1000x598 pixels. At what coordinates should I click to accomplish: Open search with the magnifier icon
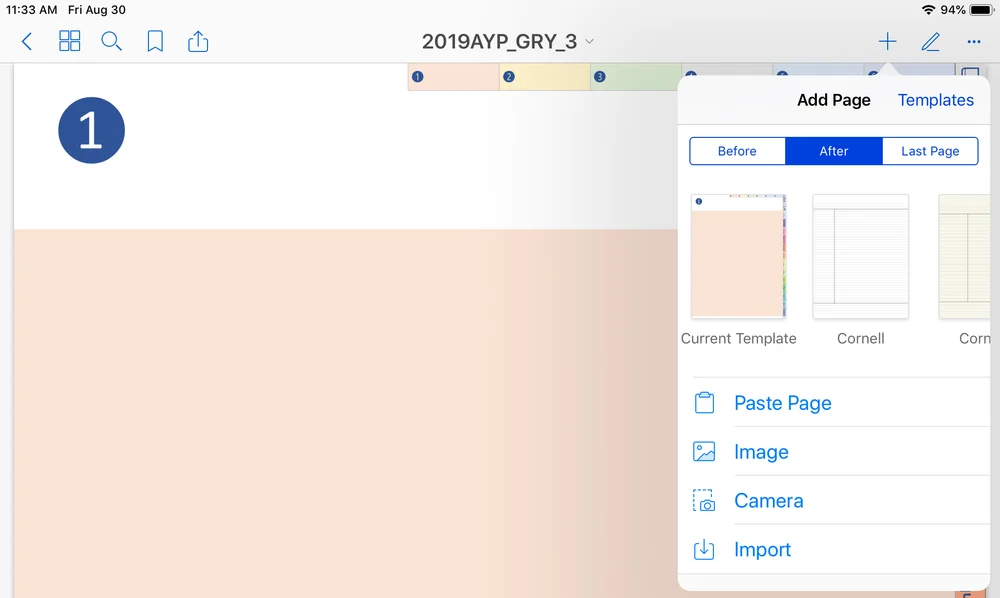pos(111,41)
